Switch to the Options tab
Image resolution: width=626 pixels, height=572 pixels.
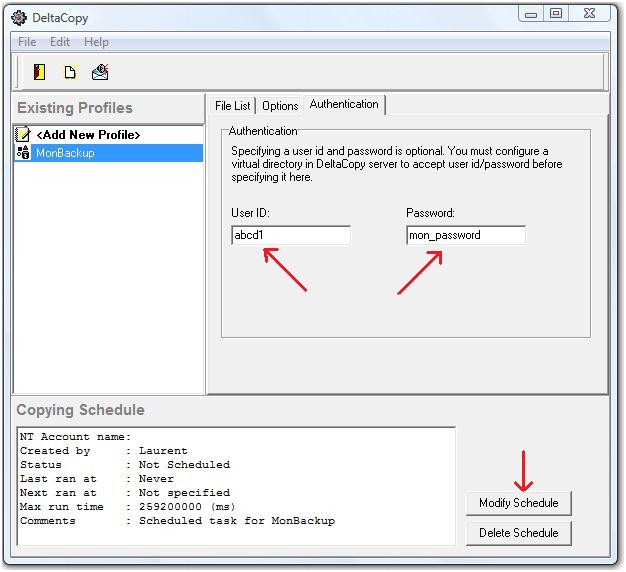[x=280, y=106]
